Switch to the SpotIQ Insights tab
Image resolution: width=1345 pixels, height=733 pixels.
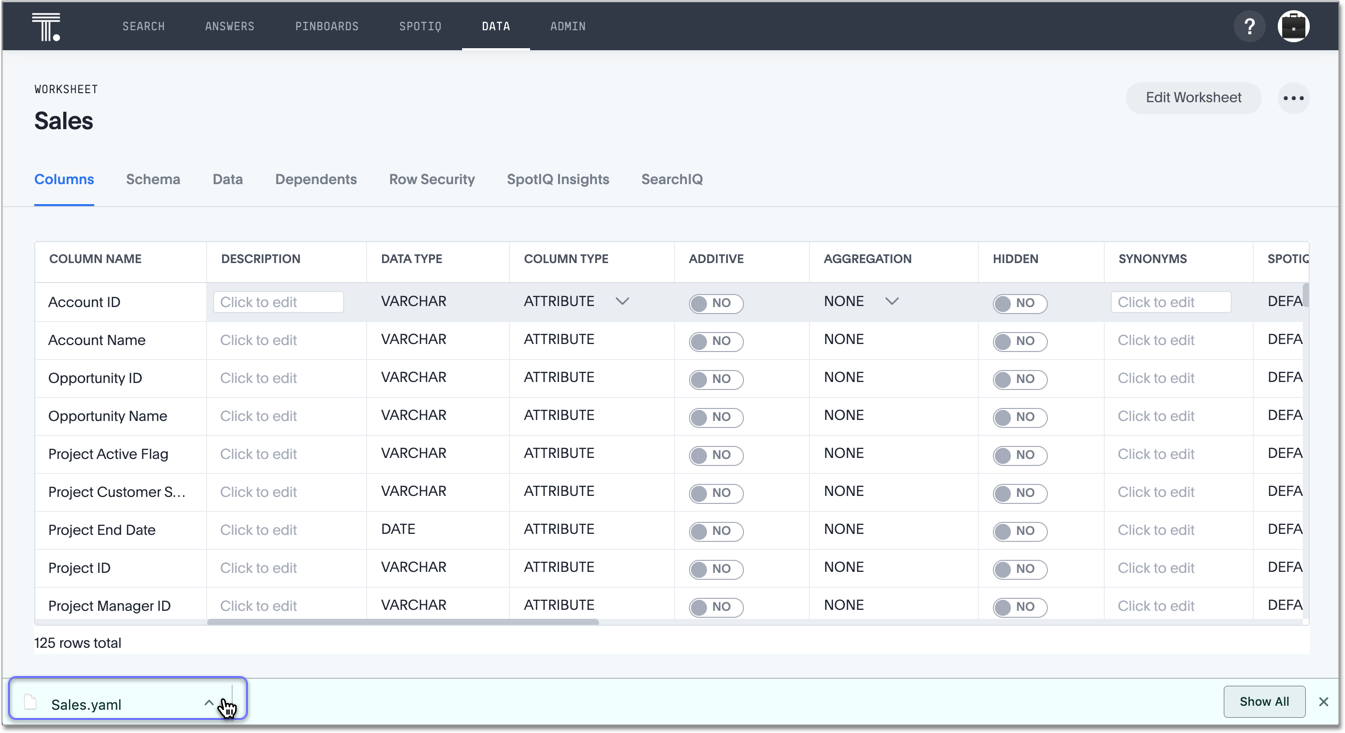click(x=558, y=180)
